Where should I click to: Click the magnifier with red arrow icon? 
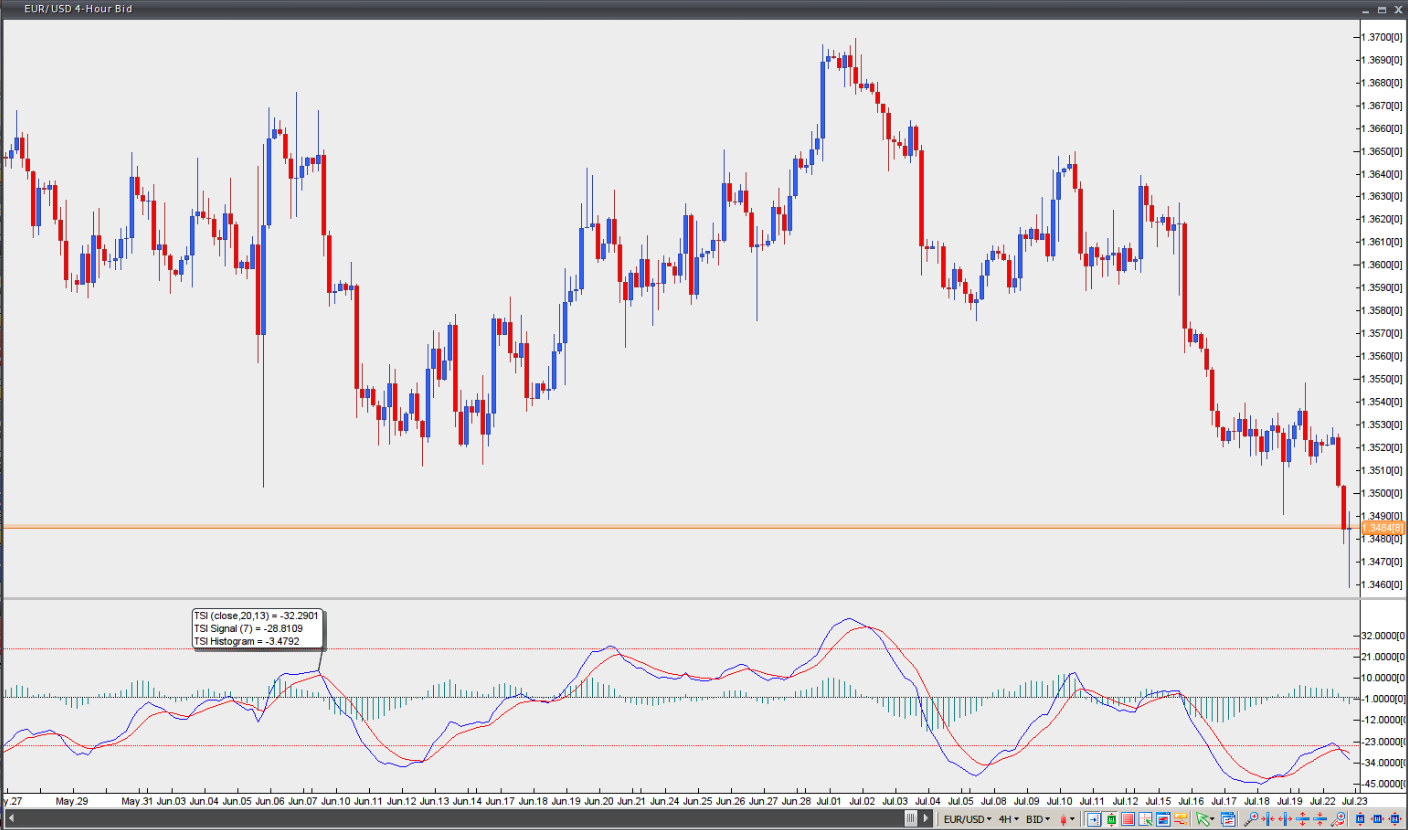click(1339, 820)
